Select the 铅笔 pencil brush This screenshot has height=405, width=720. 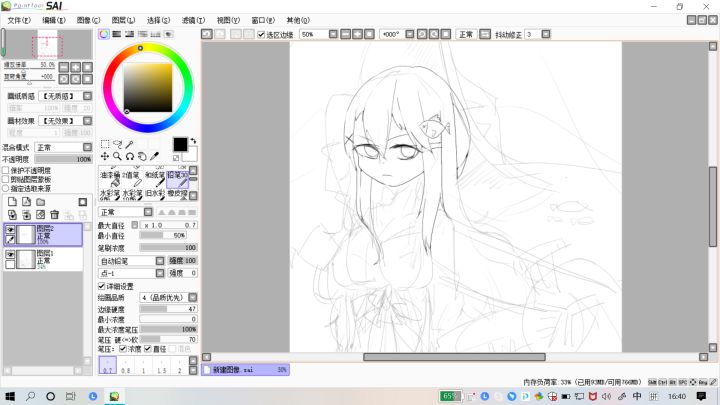(x=178, y=178)
